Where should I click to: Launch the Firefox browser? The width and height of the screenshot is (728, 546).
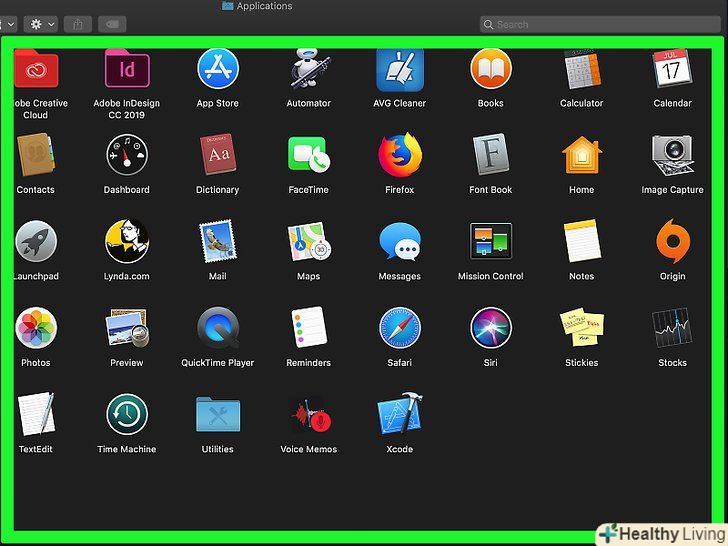(400, 155)
